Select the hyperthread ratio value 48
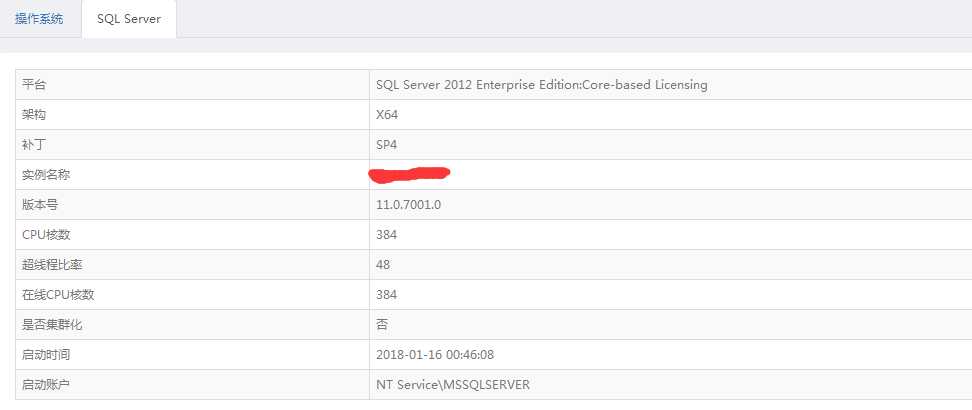This screenshot has height=410, width=972. tap(383, 265)
